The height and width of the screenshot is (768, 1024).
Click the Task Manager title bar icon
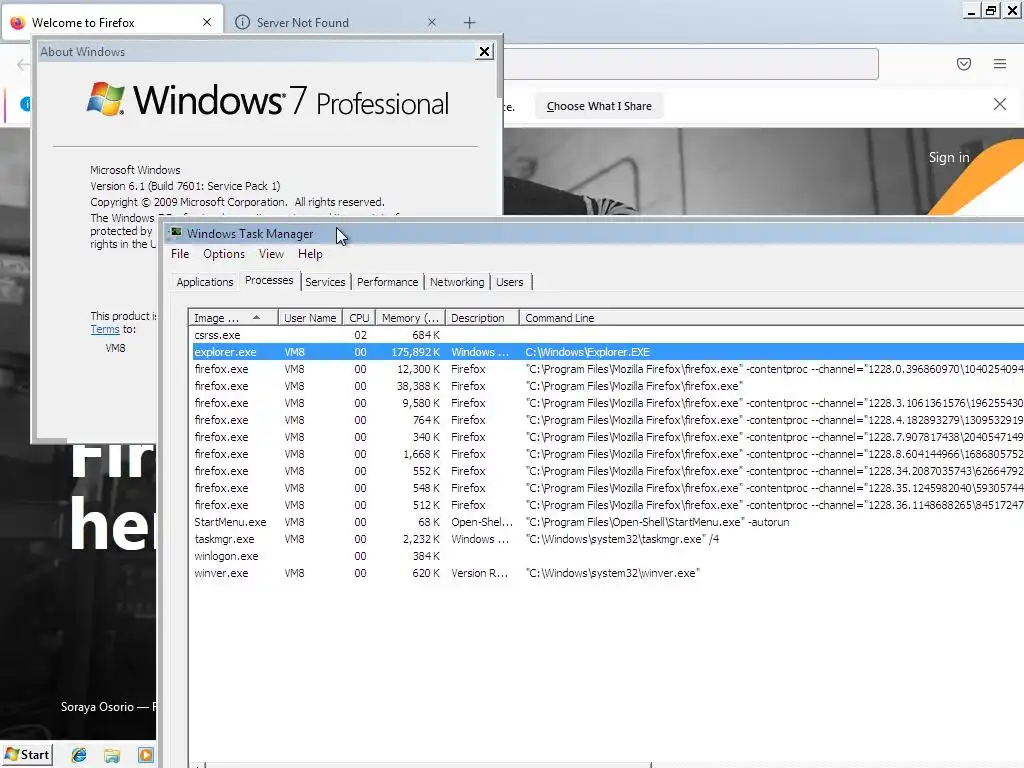pos(176,233)
